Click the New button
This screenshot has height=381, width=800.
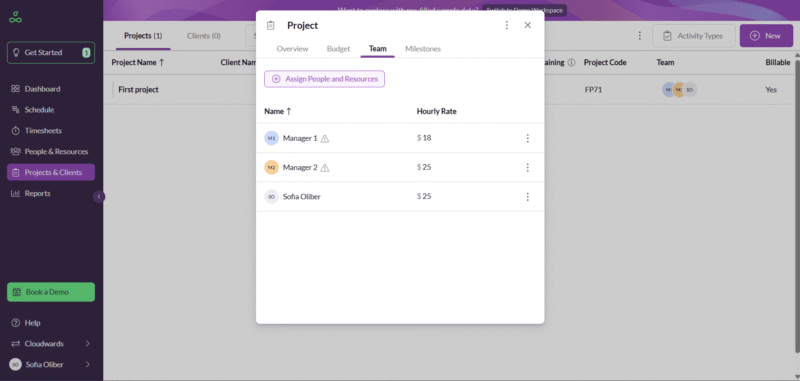tap(765, 36)
